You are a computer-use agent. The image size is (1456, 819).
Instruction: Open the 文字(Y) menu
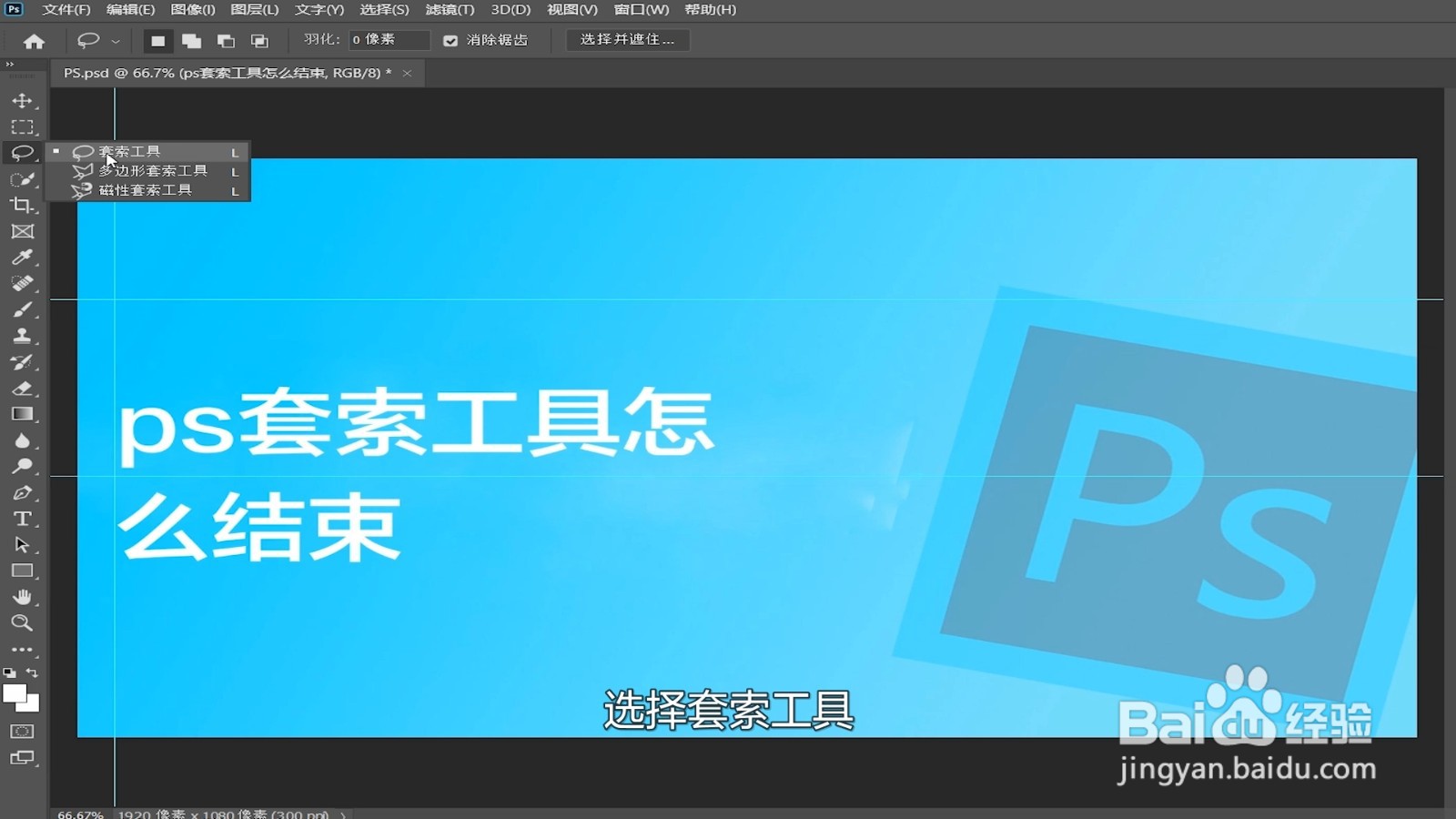pos(319,10)
